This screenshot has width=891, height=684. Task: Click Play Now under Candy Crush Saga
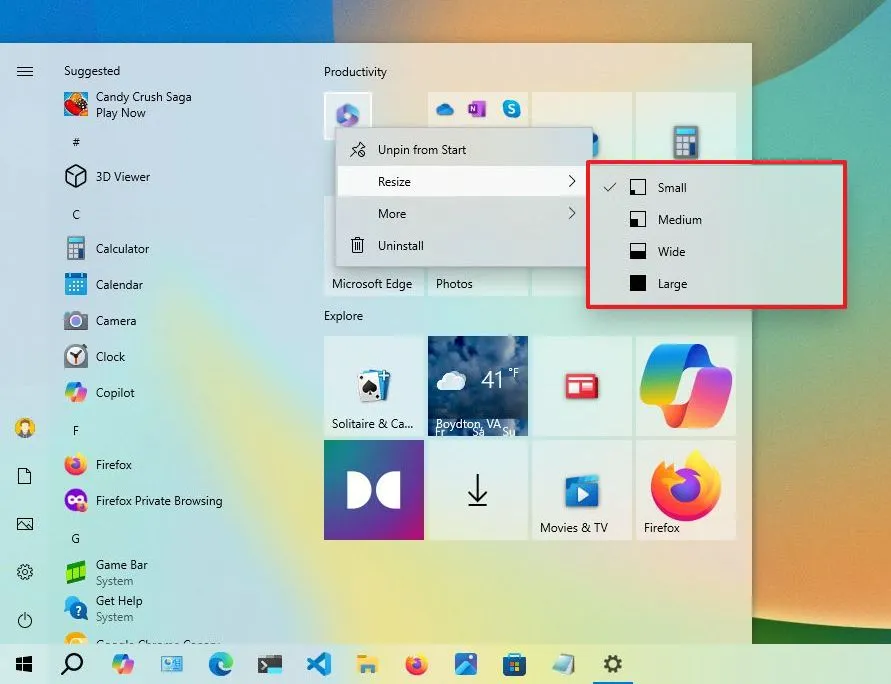[x=121, y=112]
